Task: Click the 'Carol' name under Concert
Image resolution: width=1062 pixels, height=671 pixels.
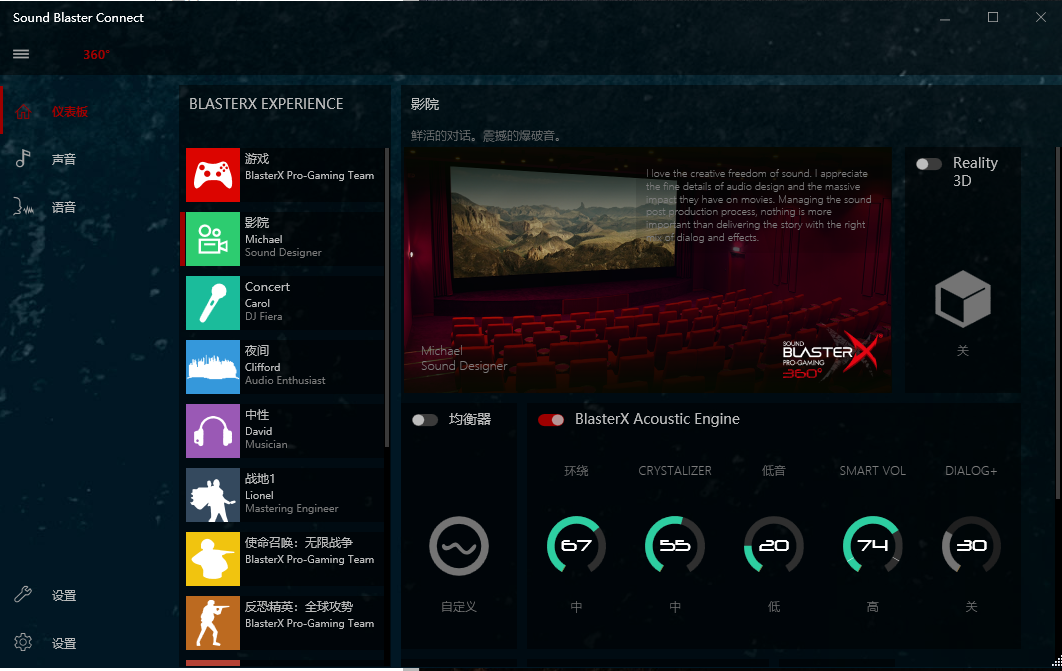Action: (257, 303)
